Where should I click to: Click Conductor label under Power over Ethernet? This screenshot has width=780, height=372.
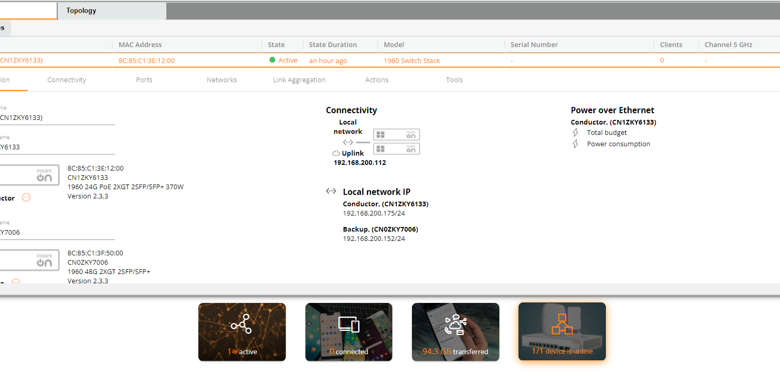tap(613, 122)
